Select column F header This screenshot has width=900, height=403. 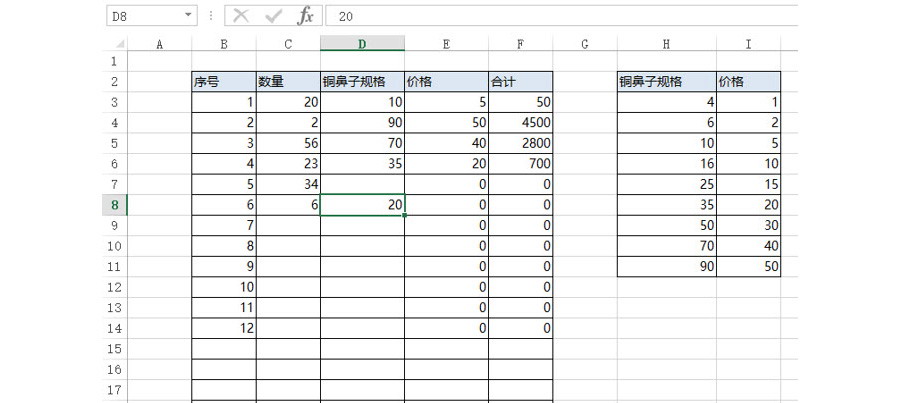521,44
